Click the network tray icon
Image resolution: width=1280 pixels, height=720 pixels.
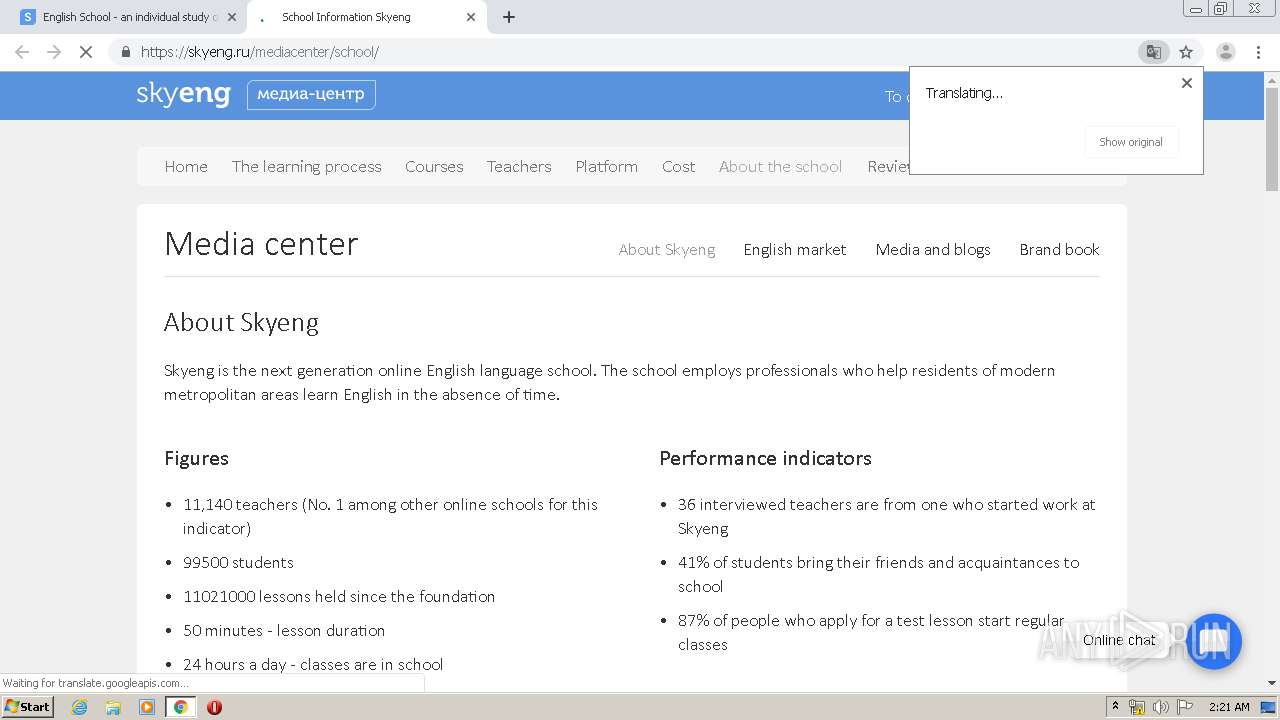point(1137,707)
